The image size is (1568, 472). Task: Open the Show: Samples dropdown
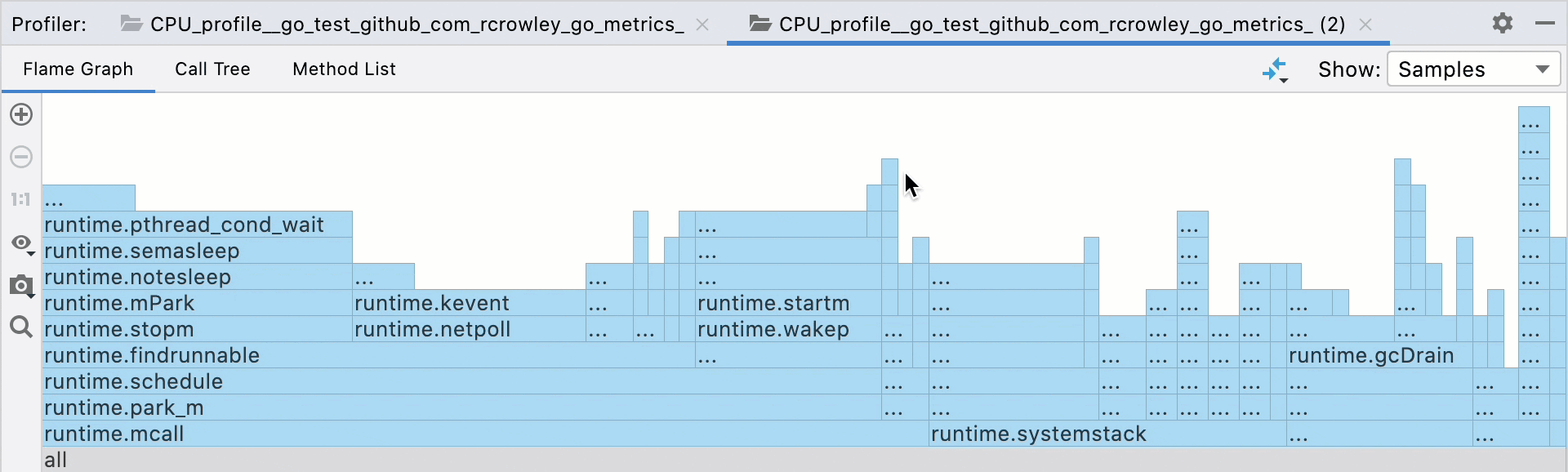pos(1473,69)
